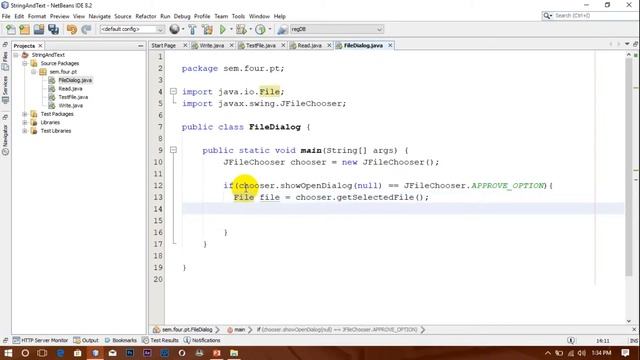640x360 pixels.
Task: Click the New Project toolbar icon
Action: pyautogui.click(x=24, y=29)
